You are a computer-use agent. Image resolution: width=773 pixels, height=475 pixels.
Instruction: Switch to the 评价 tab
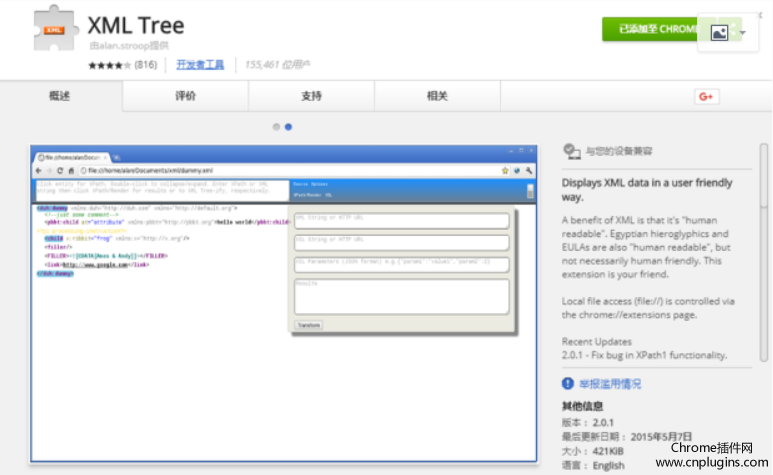click(185, 96)
